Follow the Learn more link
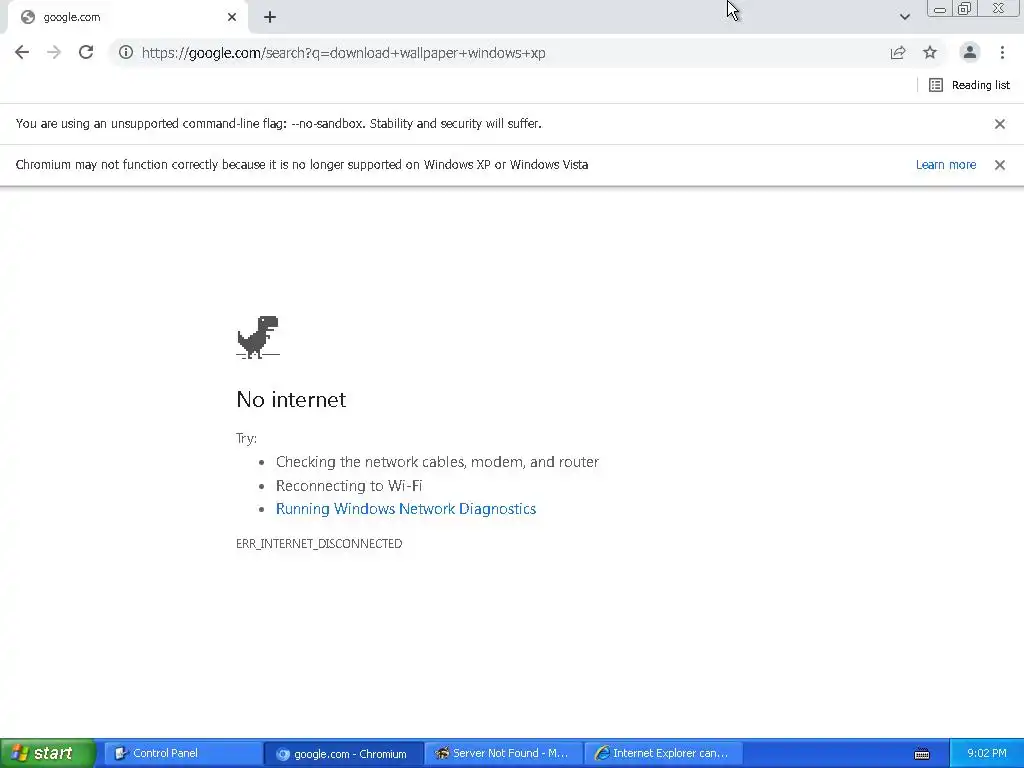 tap(946, 165)
